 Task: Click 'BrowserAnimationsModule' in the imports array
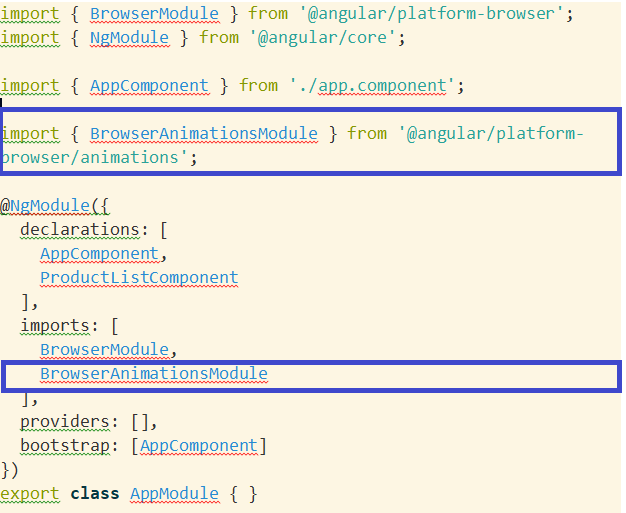(x=154, y=374)
